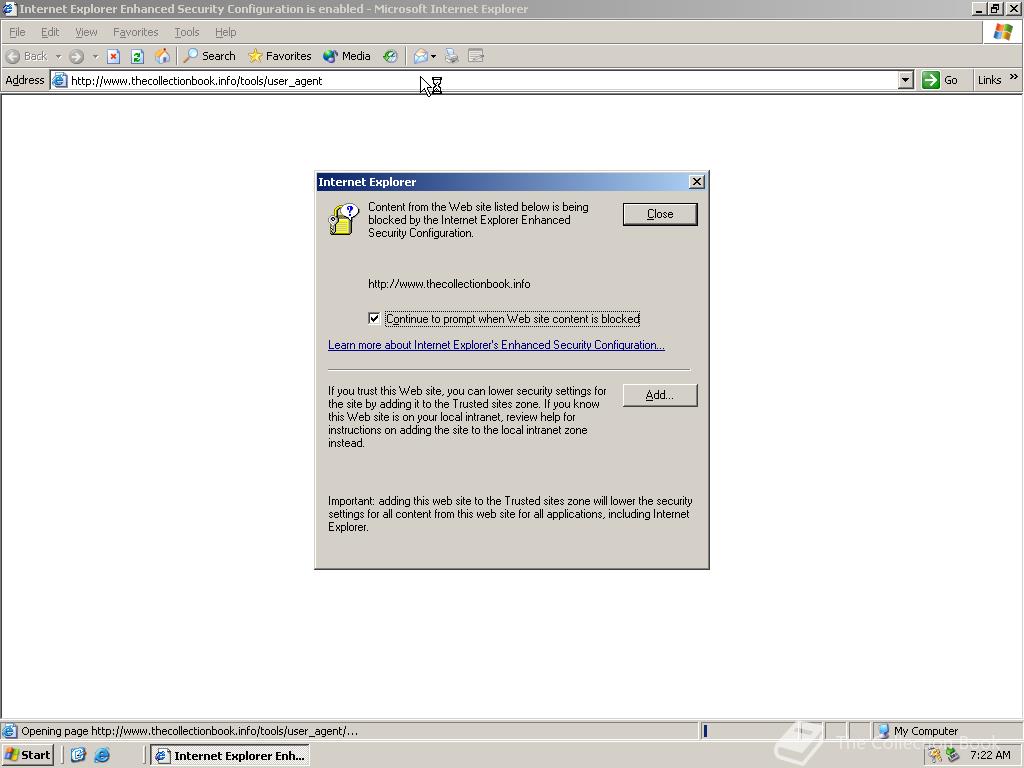Expand the Address bar dropdown list
This screenshot has width=1024, height=768.
905,81
